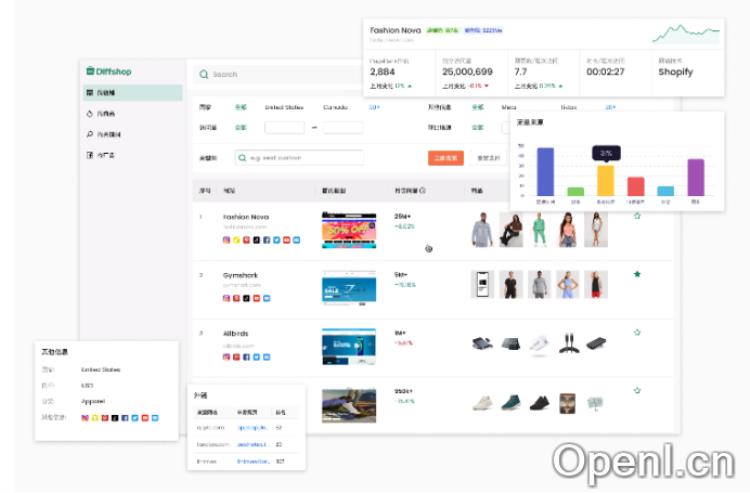Open Allbirds row Instagram icon
750x493 pixels.
[x=226, y=357]
